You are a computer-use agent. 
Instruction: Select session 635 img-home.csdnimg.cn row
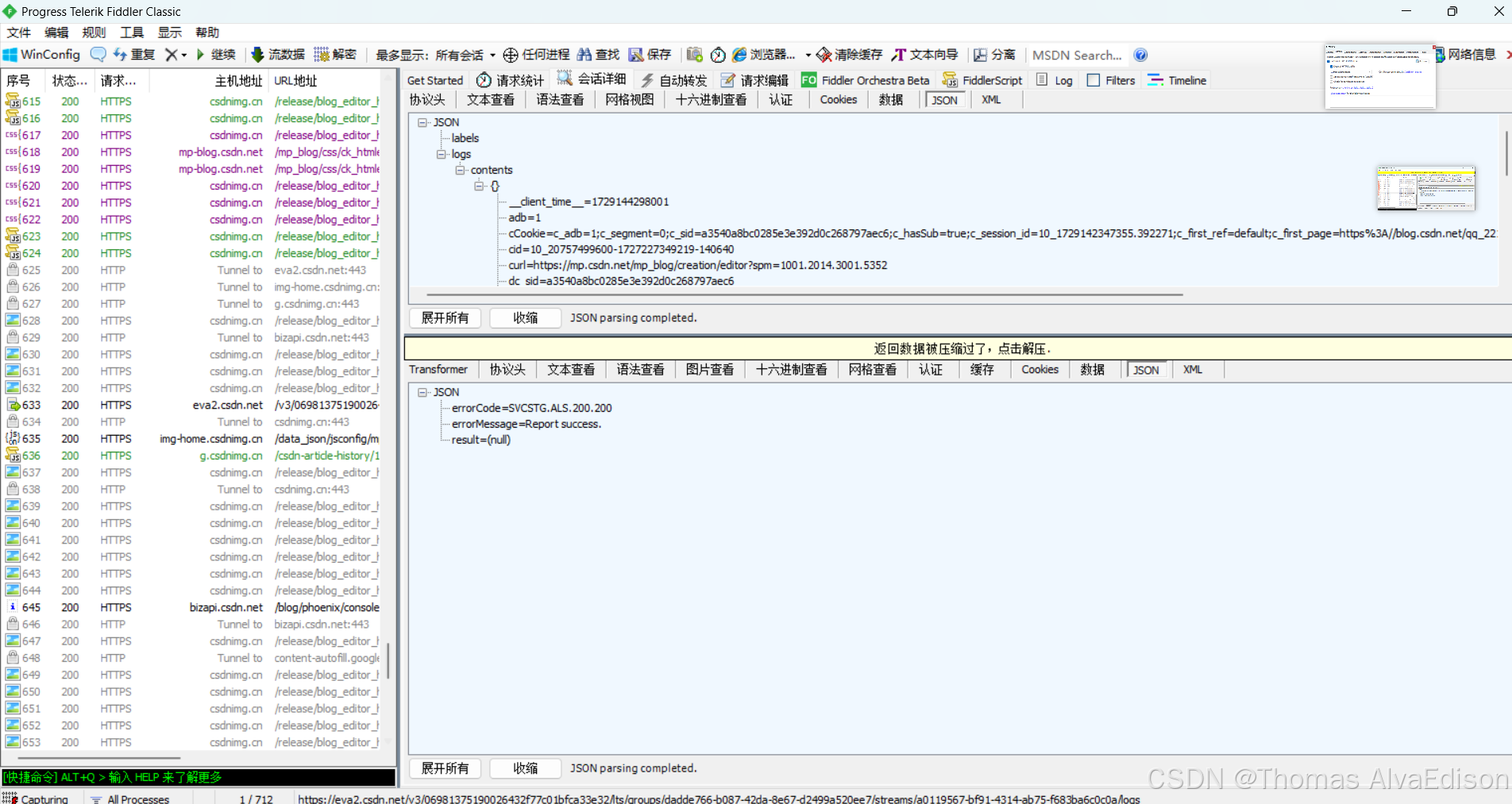click(x=192, y=439)
